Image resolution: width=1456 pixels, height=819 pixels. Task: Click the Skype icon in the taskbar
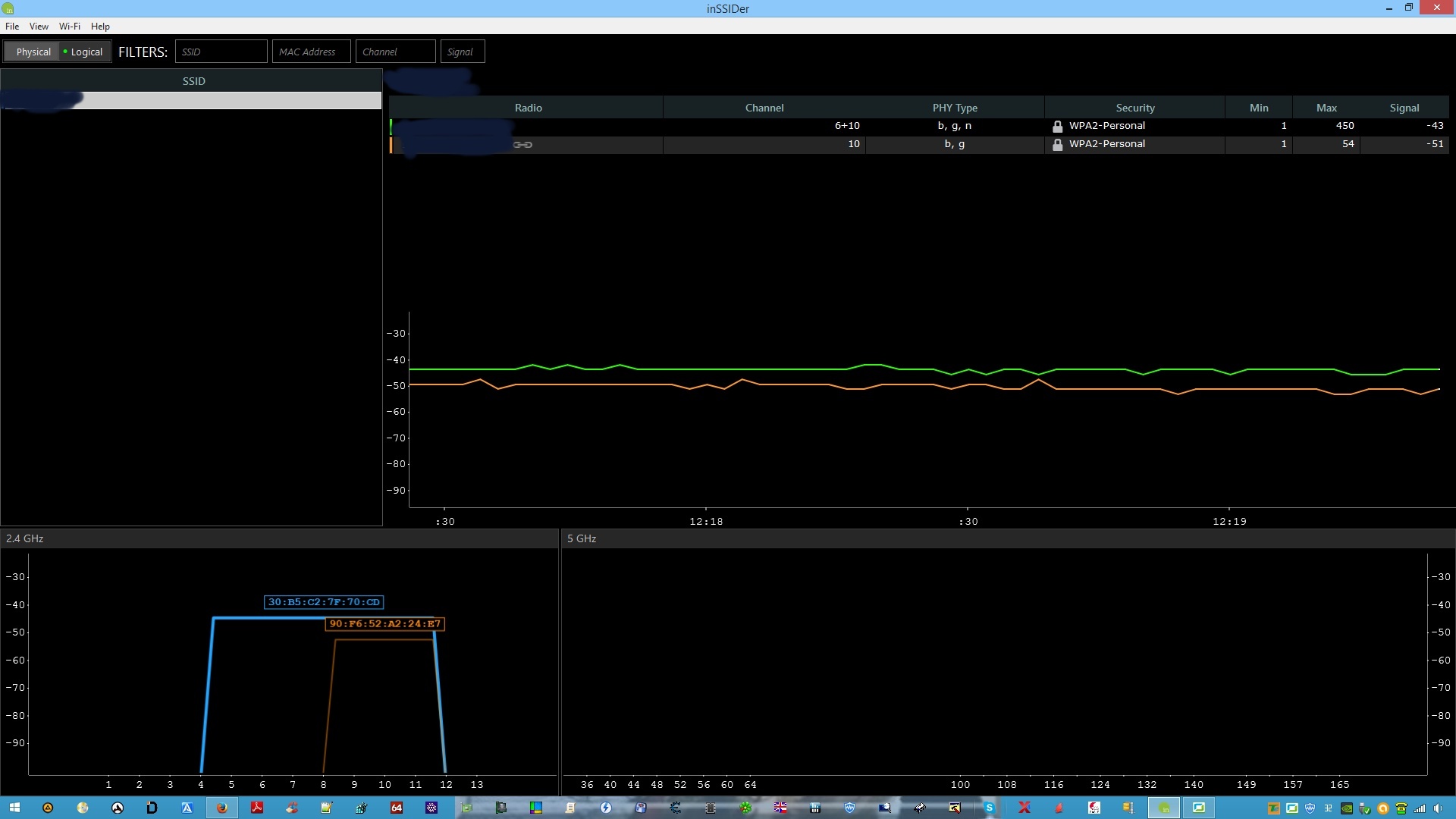[x=989, y=808]
